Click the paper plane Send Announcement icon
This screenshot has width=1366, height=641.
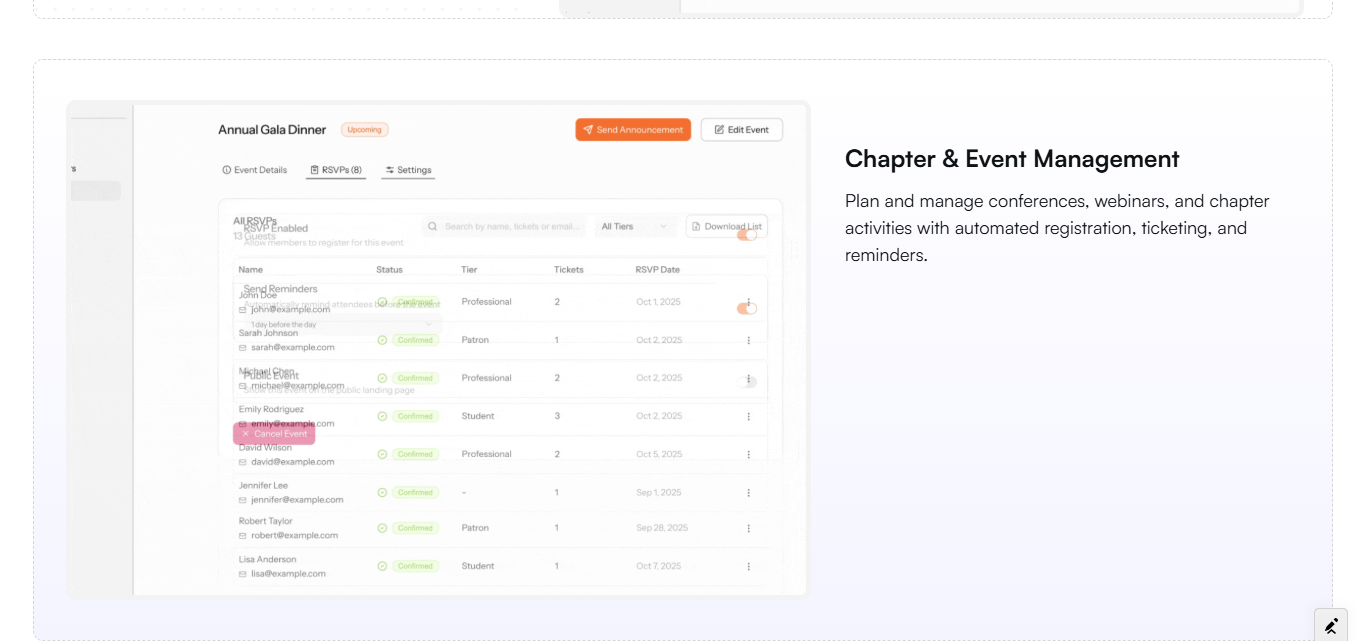click(588, 129)
